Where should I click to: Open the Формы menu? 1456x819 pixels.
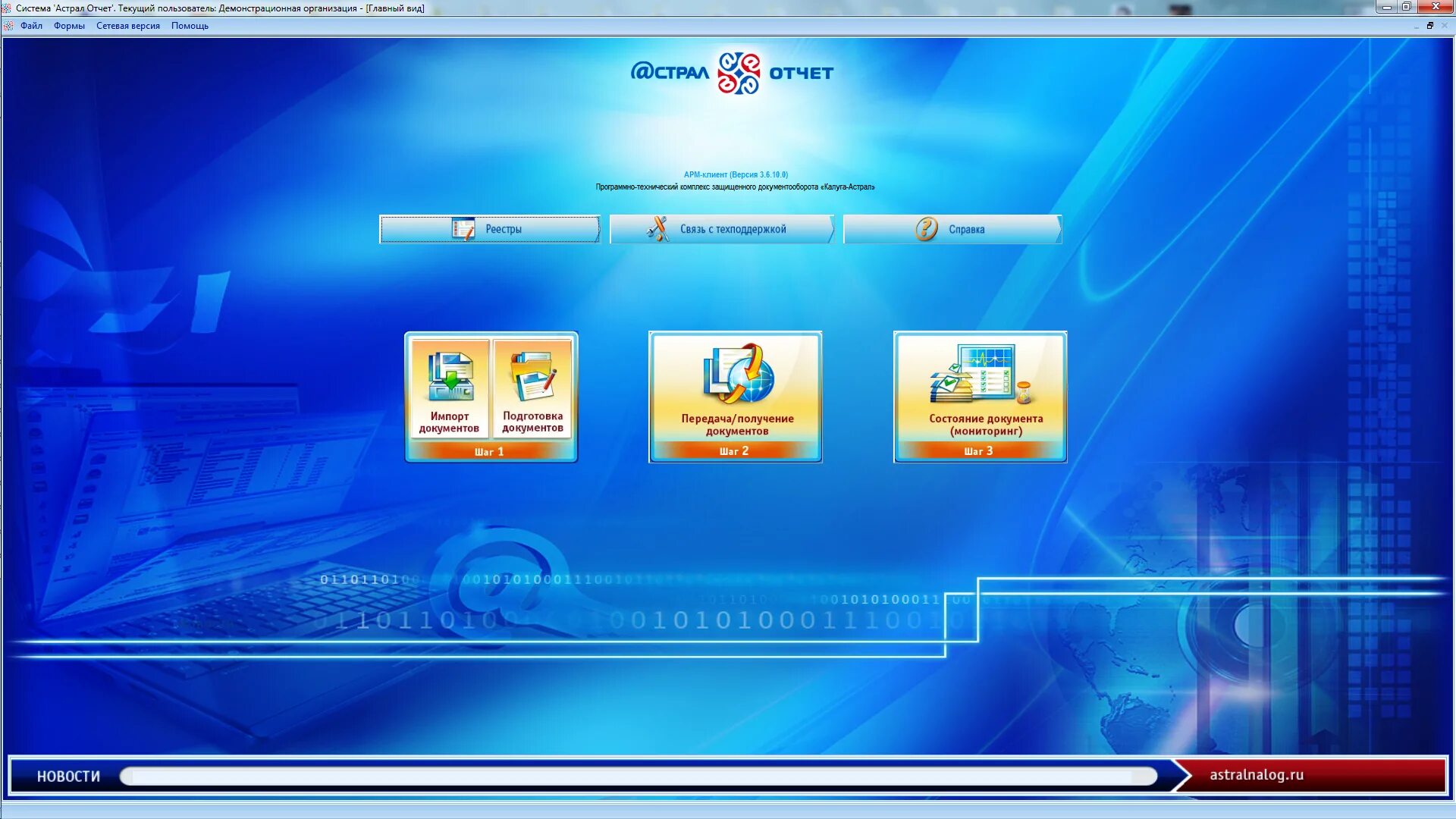click(x=69, y=26)
